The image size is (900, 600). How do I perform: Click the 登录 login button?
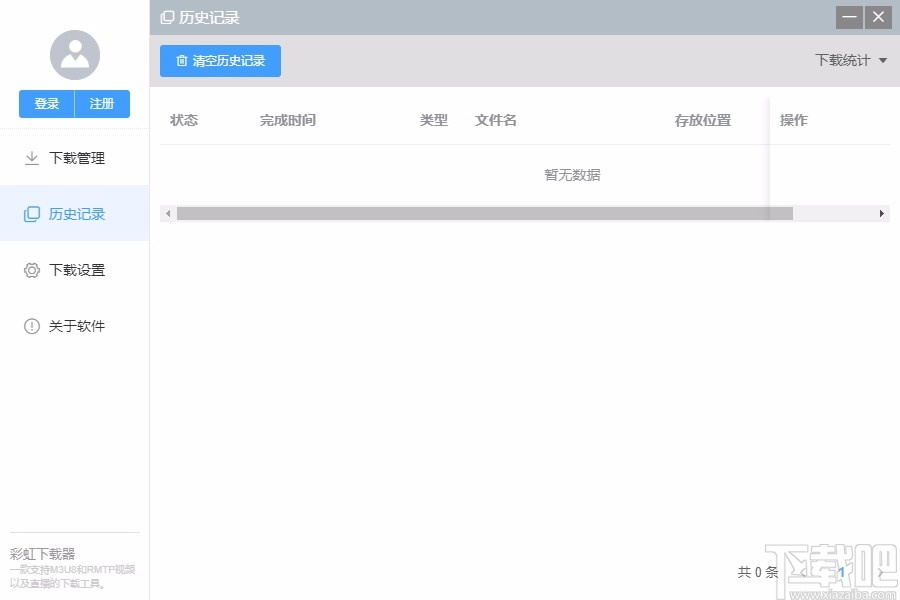point(46,103)
